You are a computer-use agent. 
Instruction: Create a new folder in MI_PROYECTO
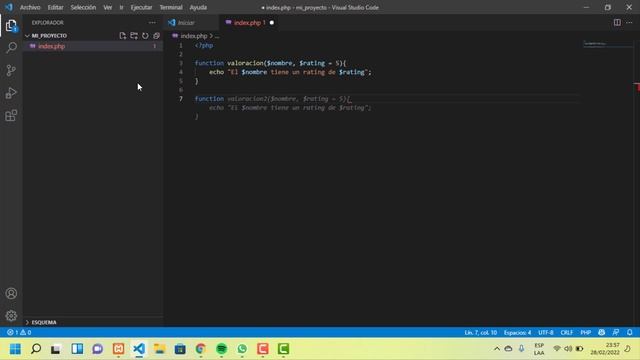134,36
